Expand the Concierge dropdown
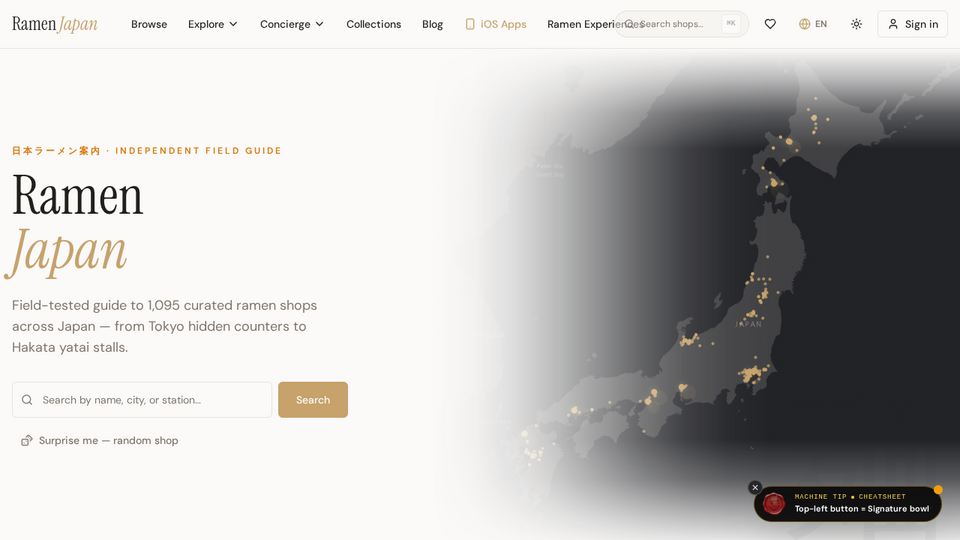This screenshot has height=540, width=960. pyautogui.click(x=291, y=24)
